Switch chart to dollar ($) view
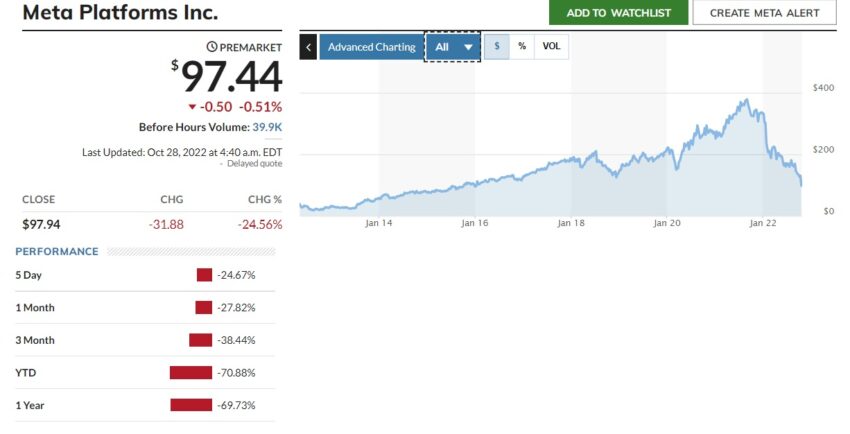Viewport: 850px width, 434px height. point(497,47)
